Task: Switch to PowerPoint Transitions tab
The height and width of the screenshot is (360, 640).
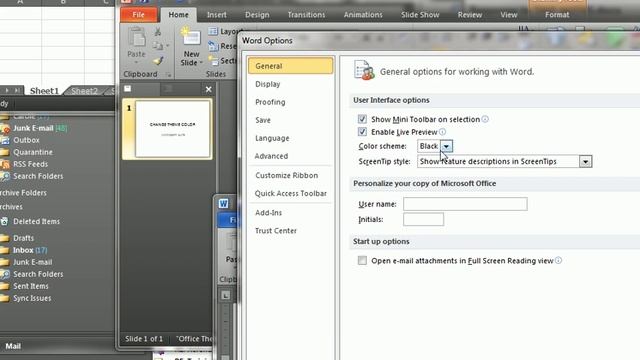Action: 306,15
